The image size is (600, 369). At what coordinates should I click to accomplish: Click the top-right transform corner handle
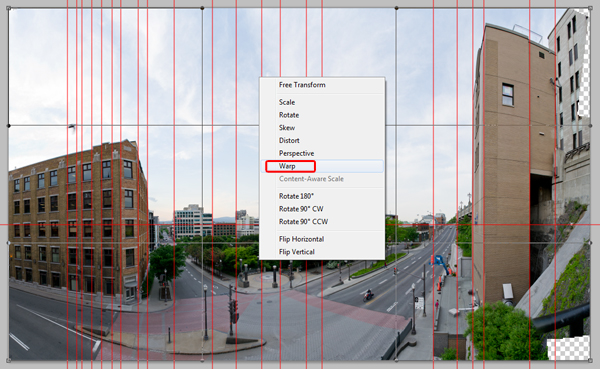pyautogui.click(x=590, y=8)
